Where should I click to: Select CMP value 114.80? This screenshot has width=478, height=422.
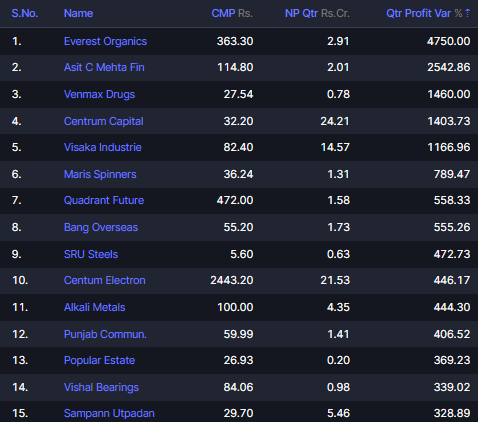[235, 67]
